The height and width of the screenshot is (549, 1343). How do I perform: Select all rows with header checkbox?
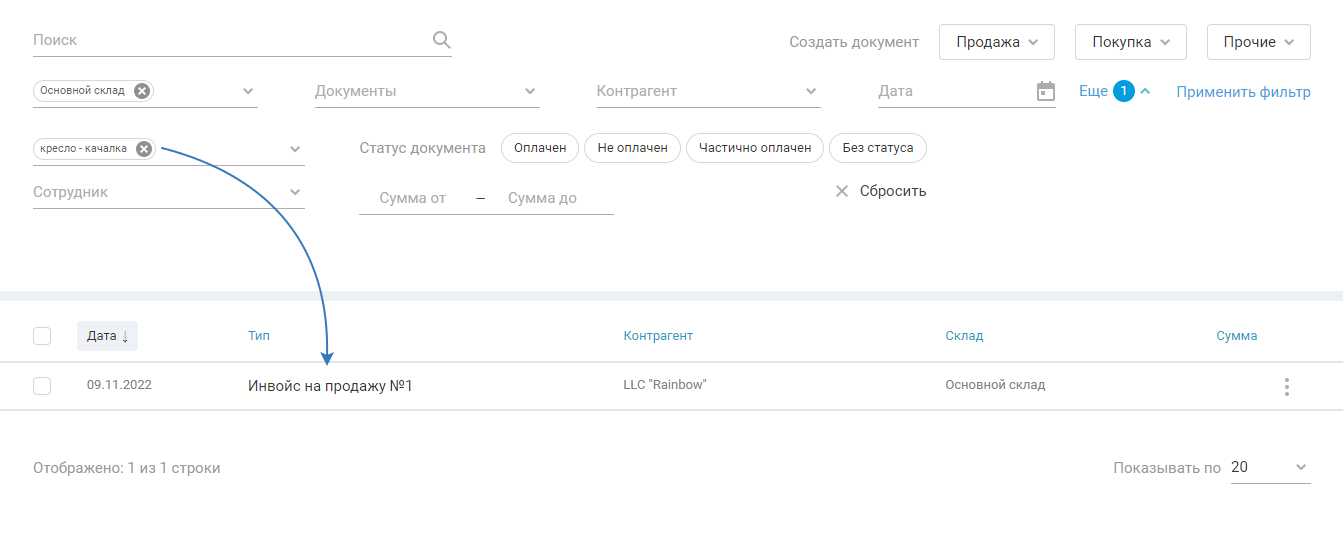(x=42, y=336)
